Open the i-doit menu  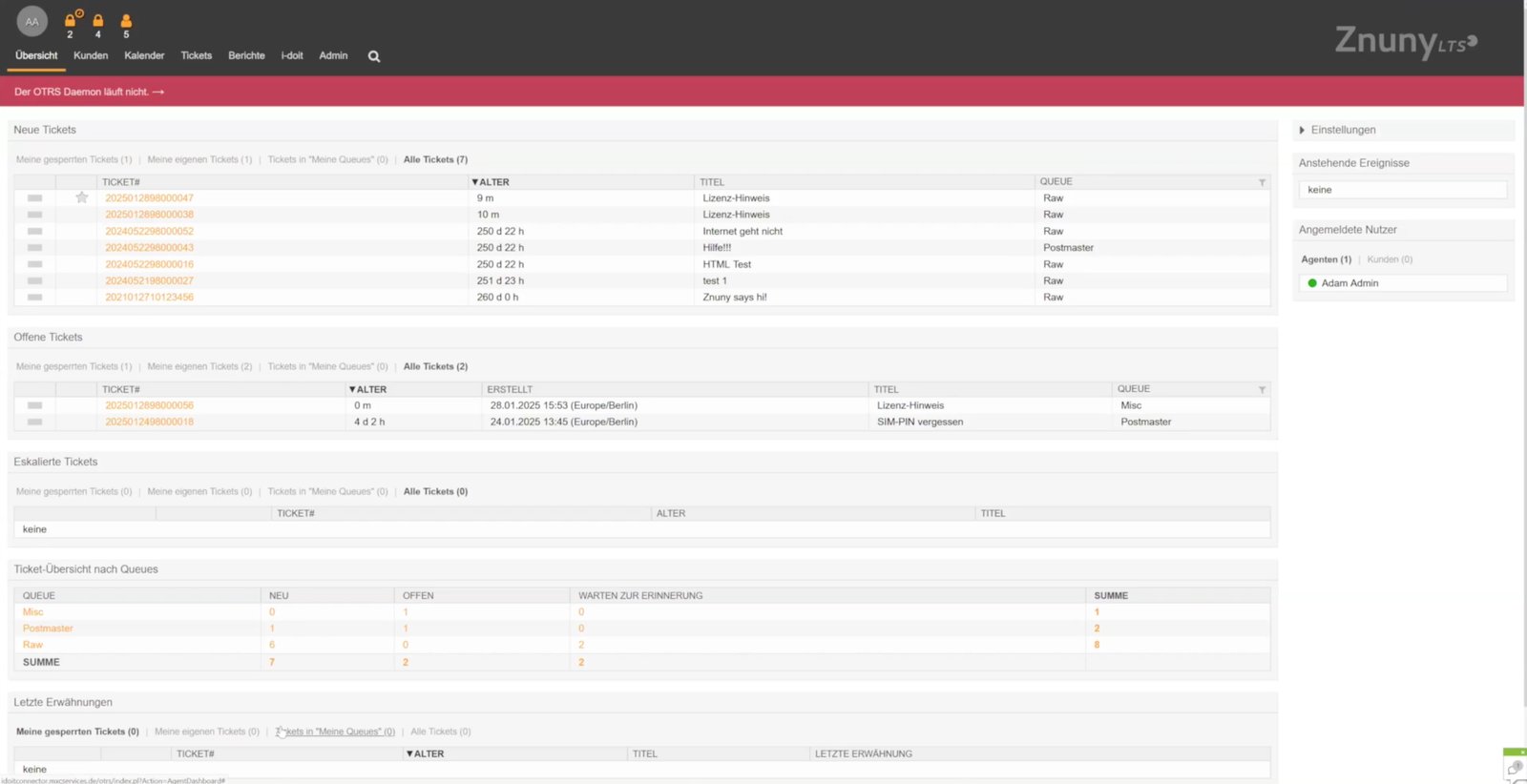point(292,55)
